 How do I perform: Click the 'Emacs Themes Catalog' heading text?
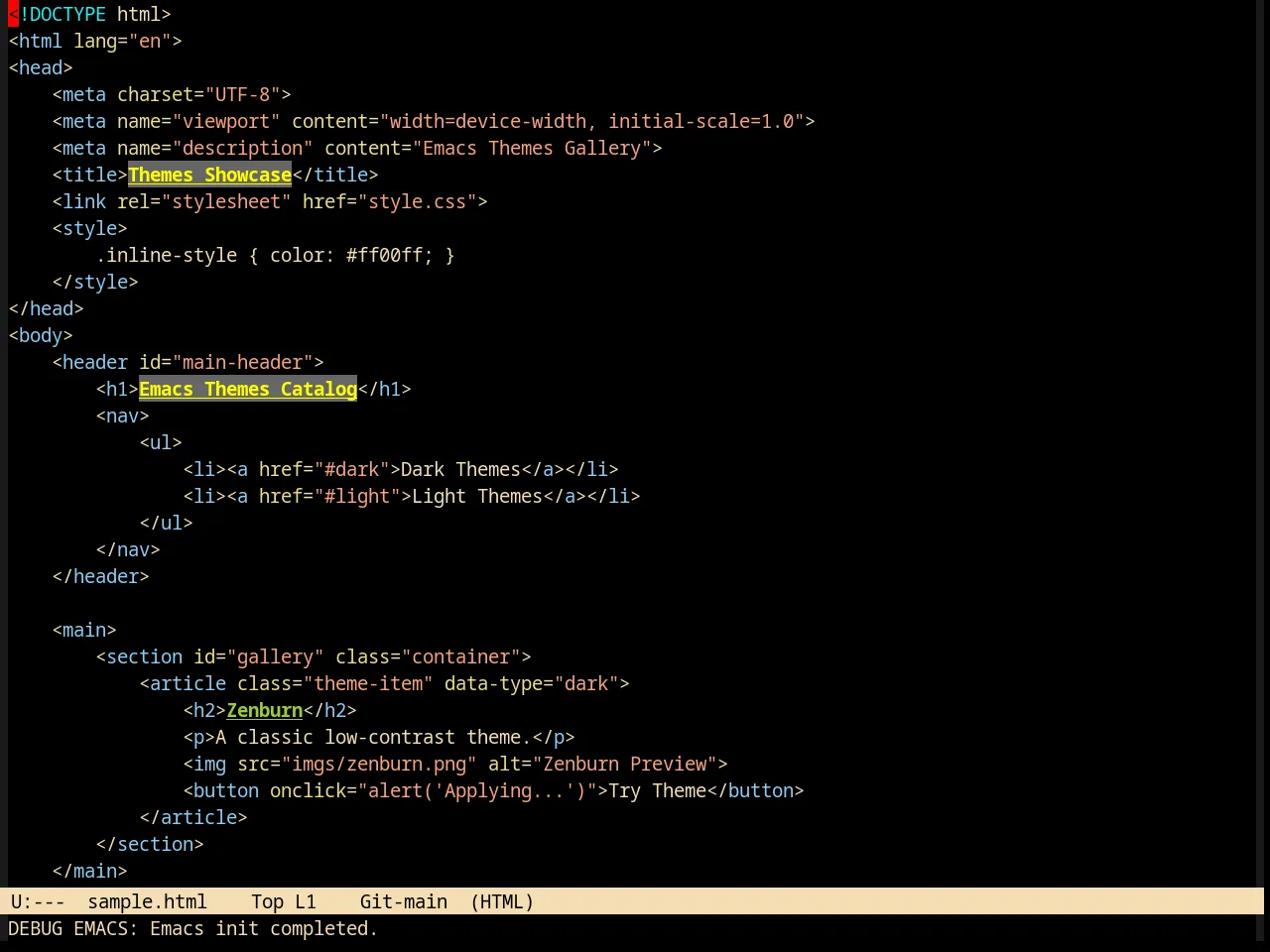(247, 389)
